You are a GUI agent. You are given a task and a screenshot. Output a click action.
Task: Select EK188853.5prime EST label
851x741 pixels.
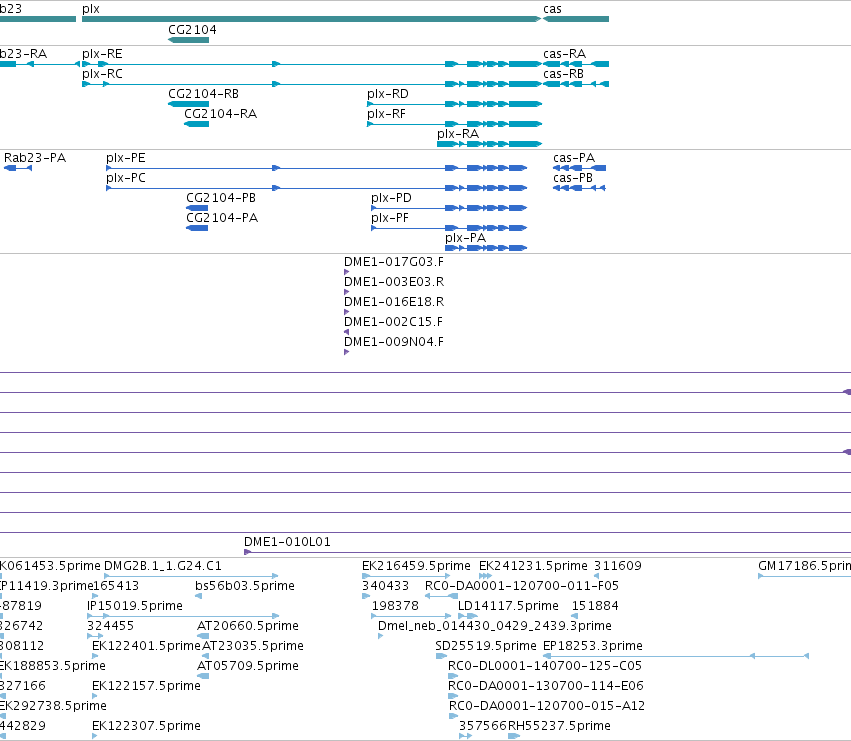coord(53,666)
